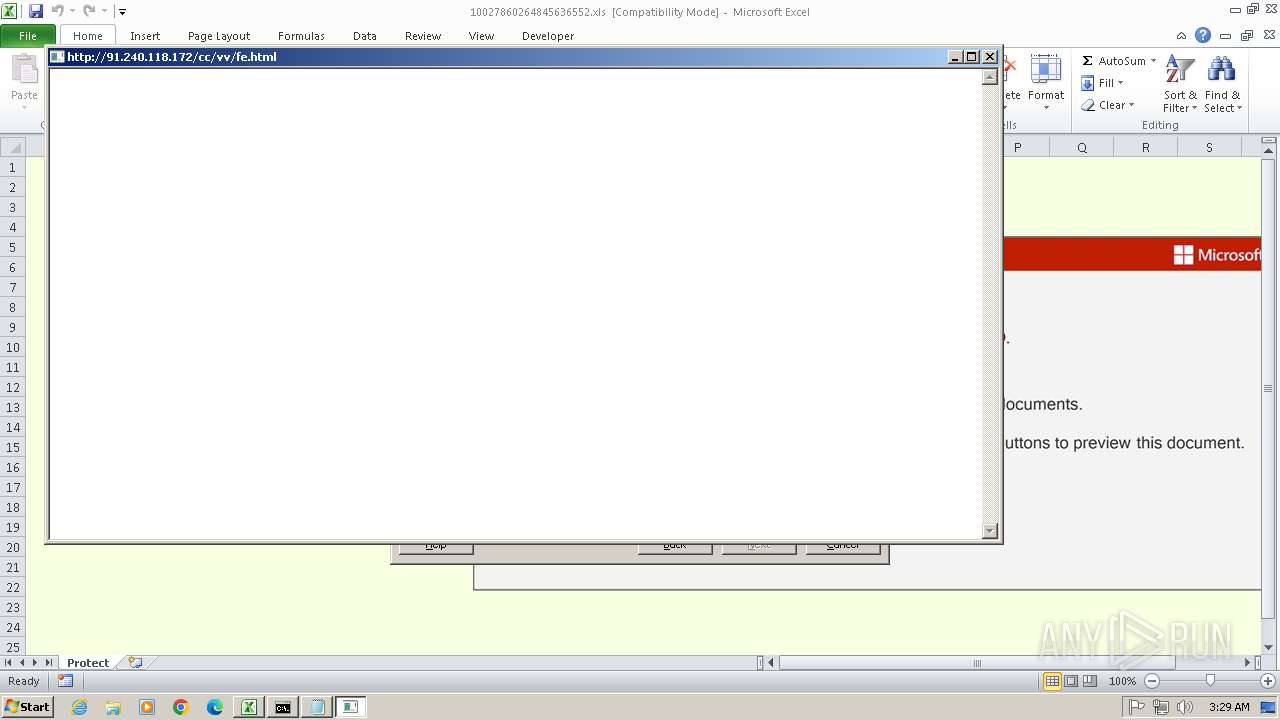
Task: Click scroll-down arrow in the fe.html popup window
Action: (x=990, y=531)
